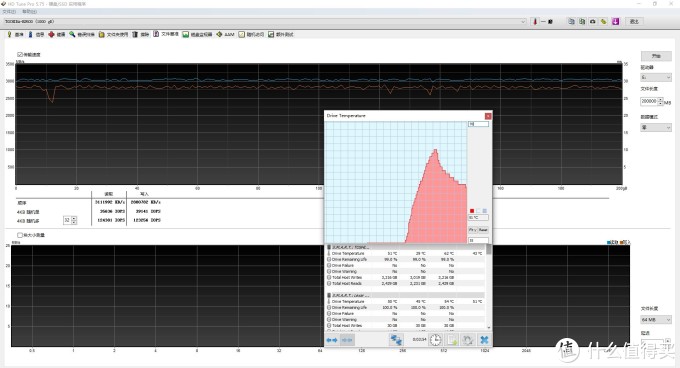The width and height of the screenshot is (680, 368).
Task: Click the current temperature value field
Action: 478,218
